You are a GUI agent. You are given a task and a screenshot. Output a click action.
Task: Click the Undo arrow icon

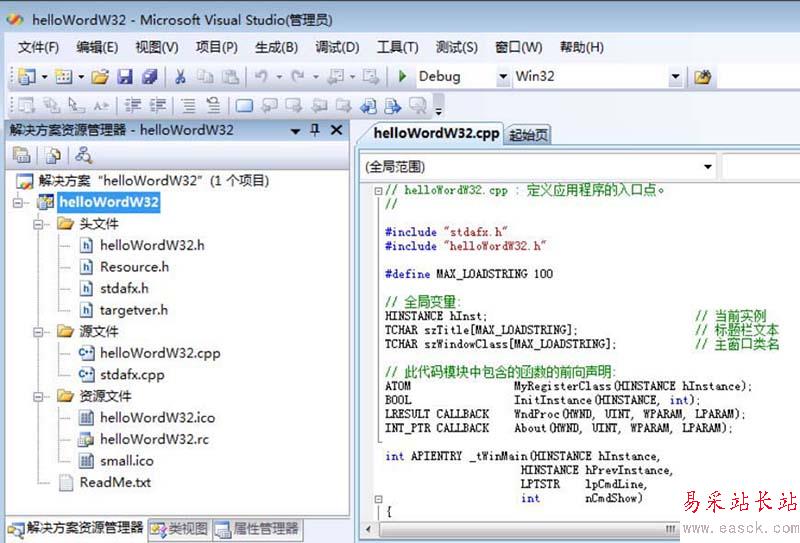click(261, 77)
